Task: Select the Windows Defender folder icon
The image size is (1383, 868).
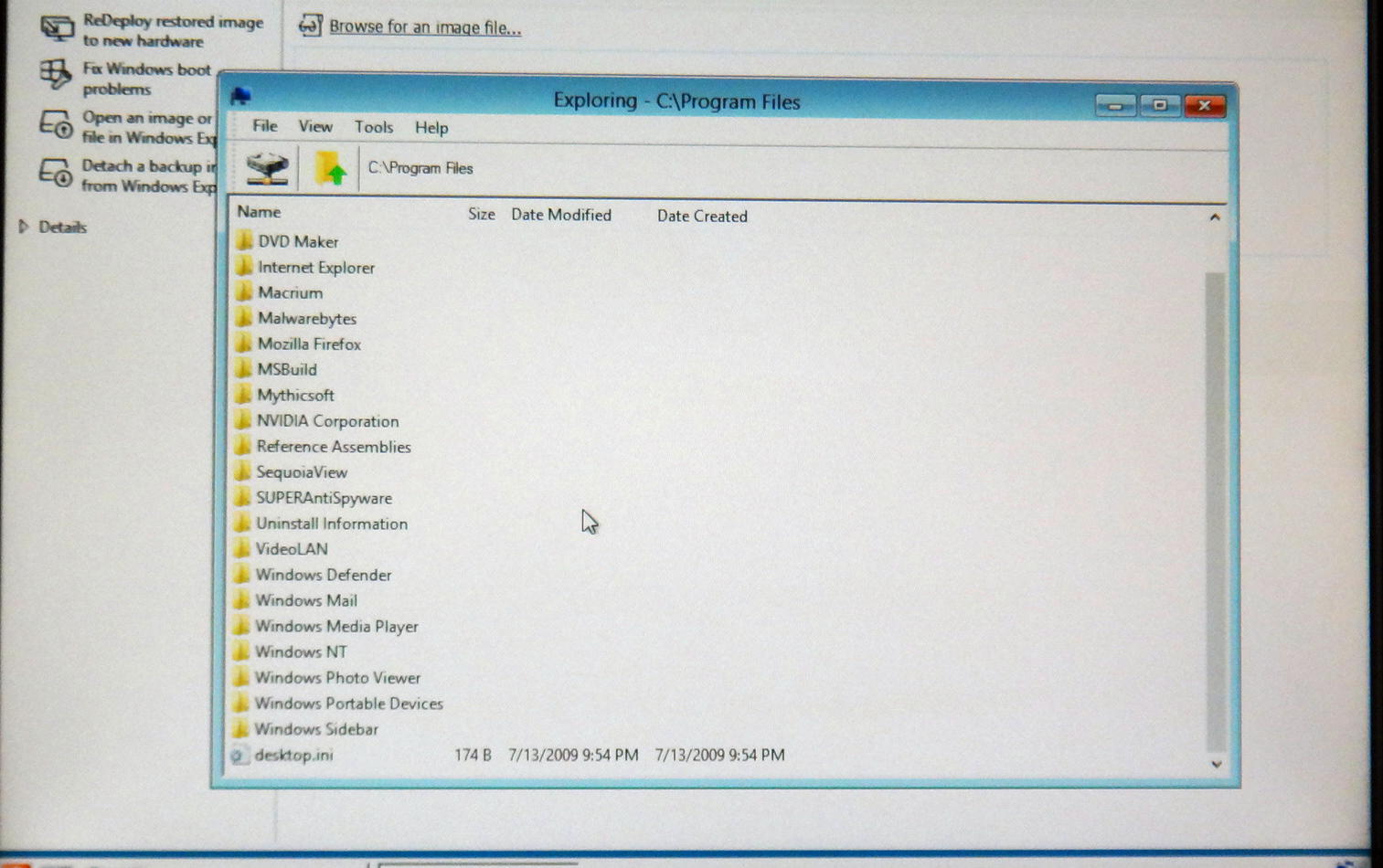Action: click(241, 574)
